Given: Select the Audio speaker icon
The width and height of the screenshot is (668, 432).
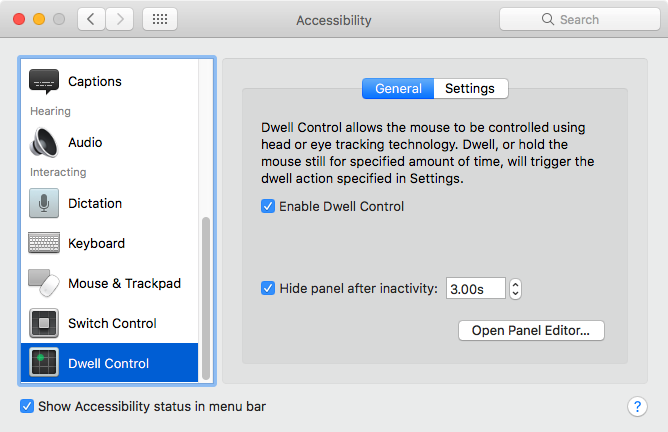Looking at the screenshot, I should [x=44, y=143].
